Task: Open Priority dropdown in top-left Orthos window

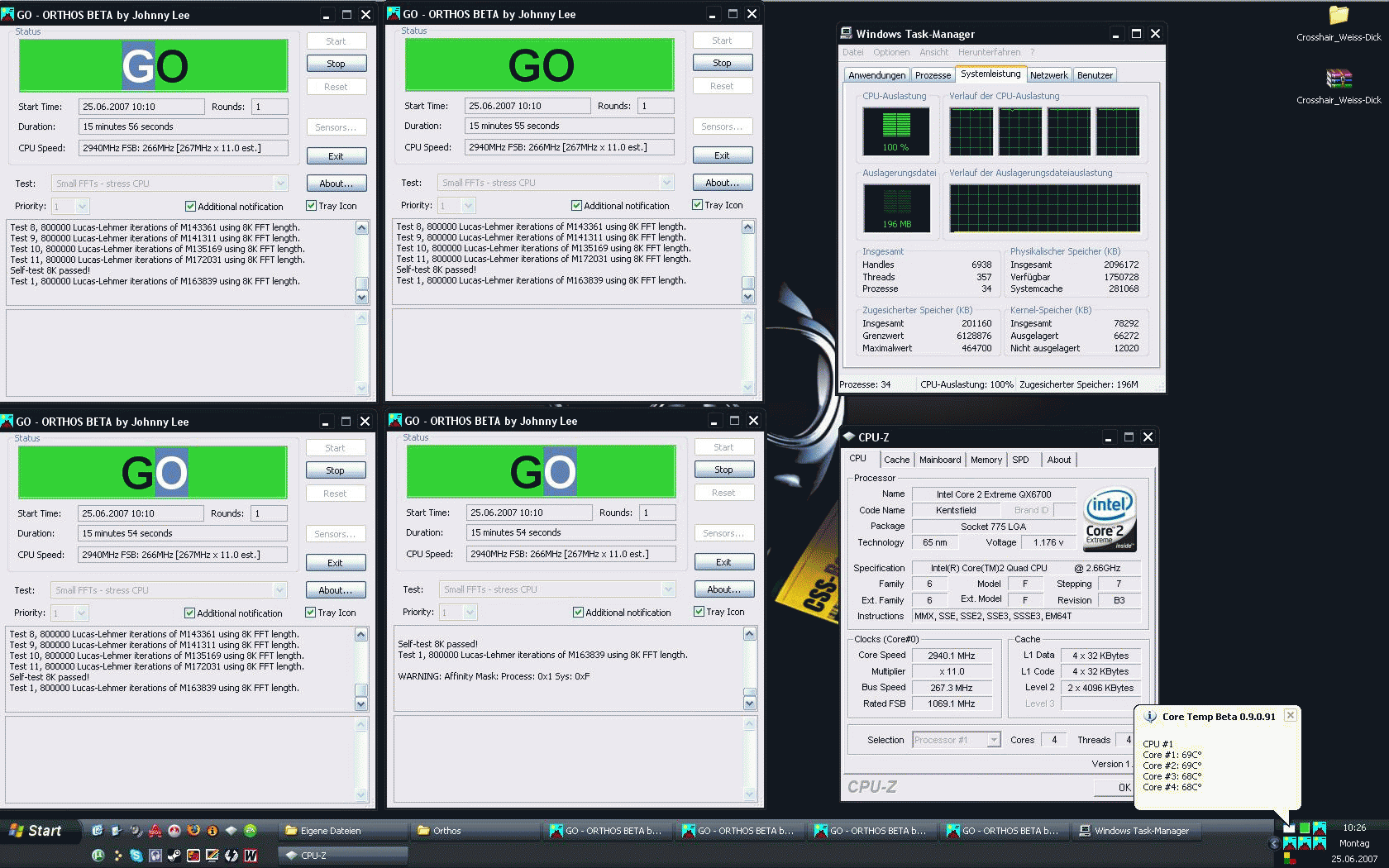Action: (x=82, y=207)
